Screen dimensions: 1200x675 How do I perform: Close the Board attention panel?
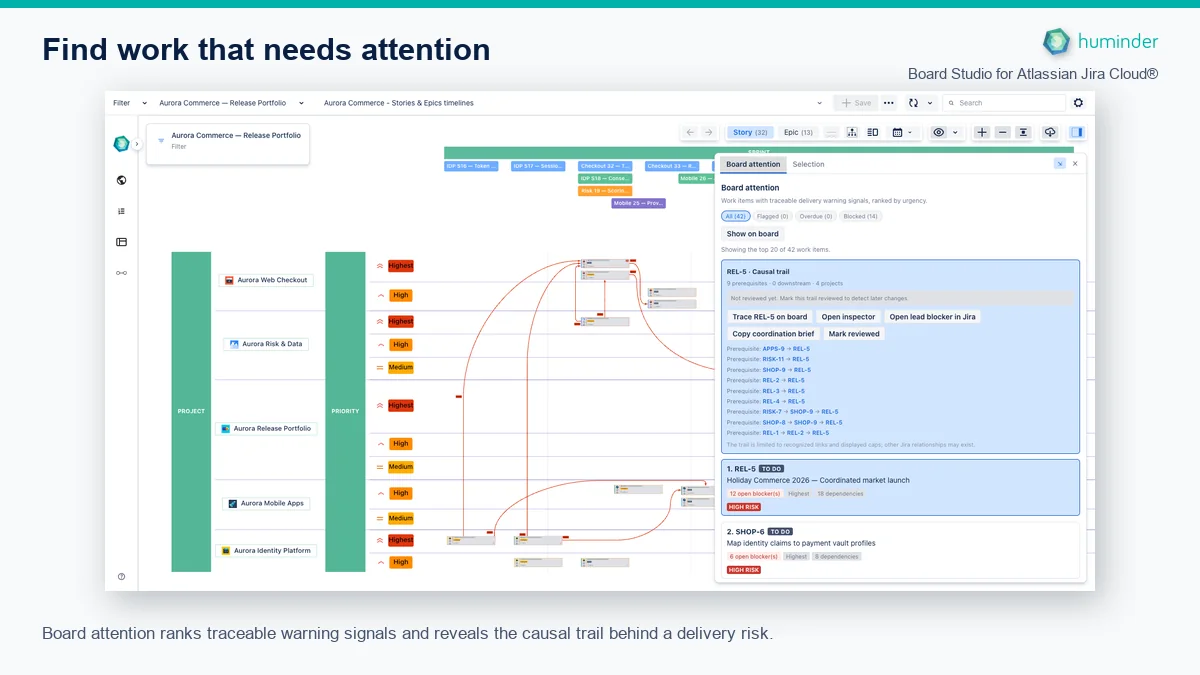coord(1076,163)
